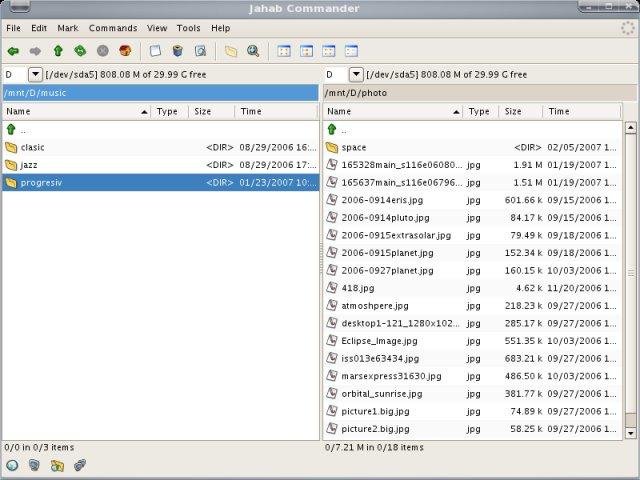Open right panel drive dropdown
The image size is (640, 480).
pos(356,75)
